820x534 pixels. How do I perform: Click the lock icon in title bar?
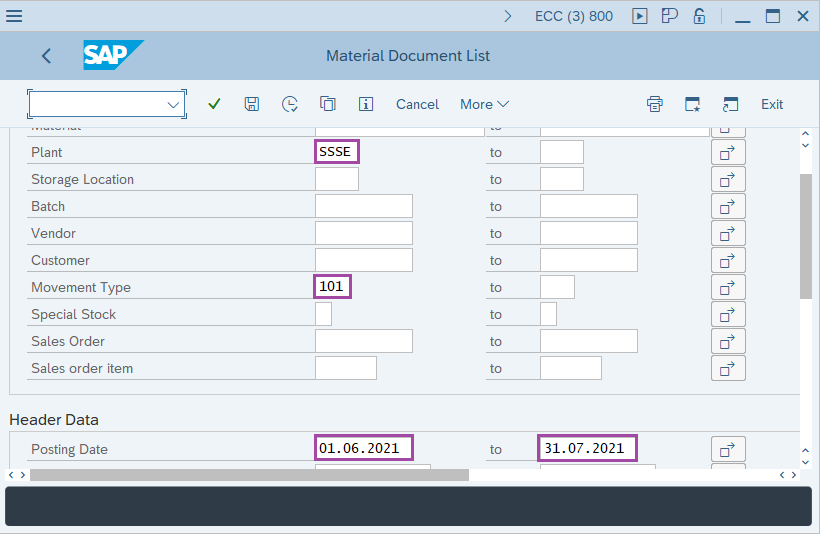[699, 16]
